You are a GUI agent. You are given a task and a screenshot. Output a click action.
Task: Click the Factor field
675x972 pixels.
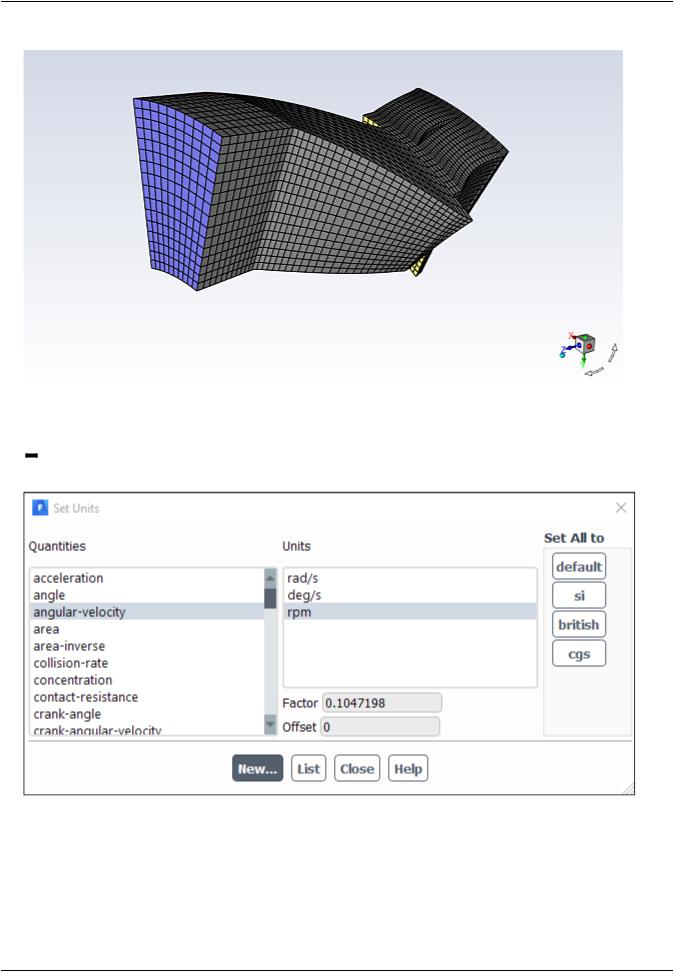click(382, 703)
